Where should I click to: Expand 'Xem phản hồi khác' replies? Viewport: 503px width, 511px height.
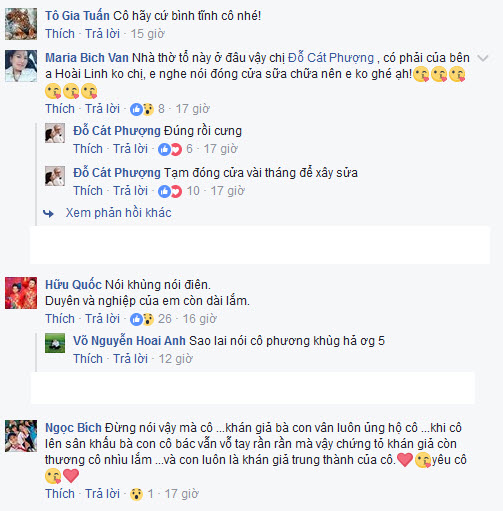point(118,213)
